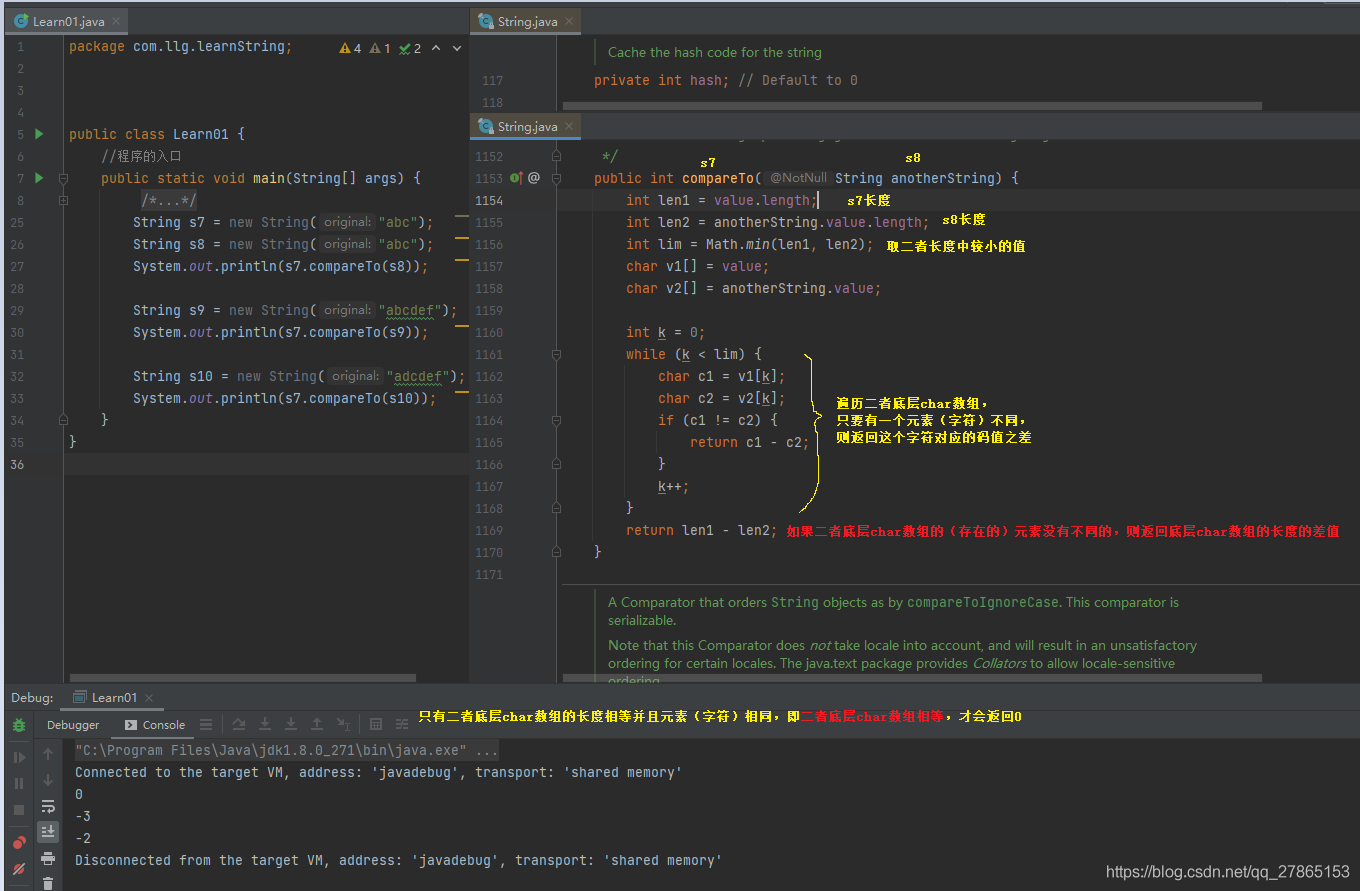Jump to next highlighted error down arrow
1360x891 pixels.
tap(457, 48)
